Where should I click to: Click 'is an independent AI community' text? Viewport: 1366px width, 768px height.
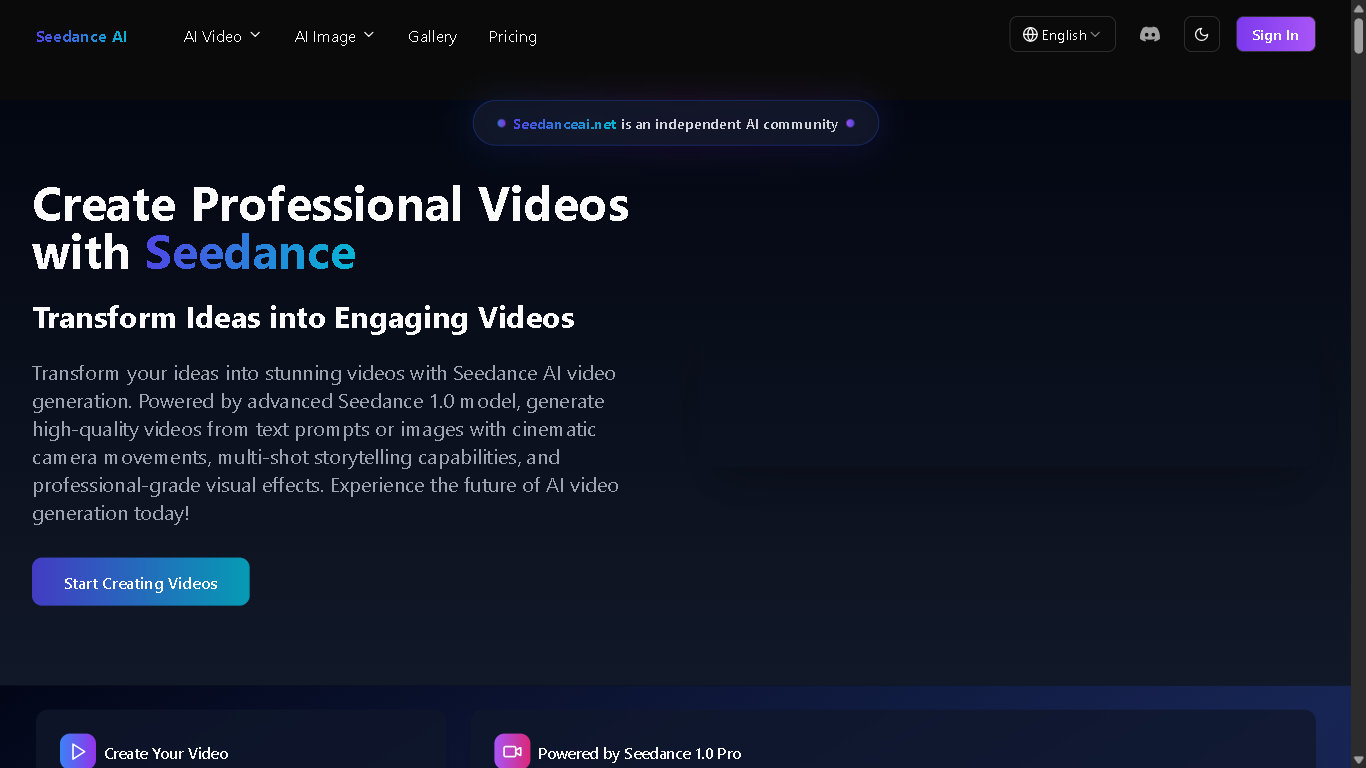(729, 124)
